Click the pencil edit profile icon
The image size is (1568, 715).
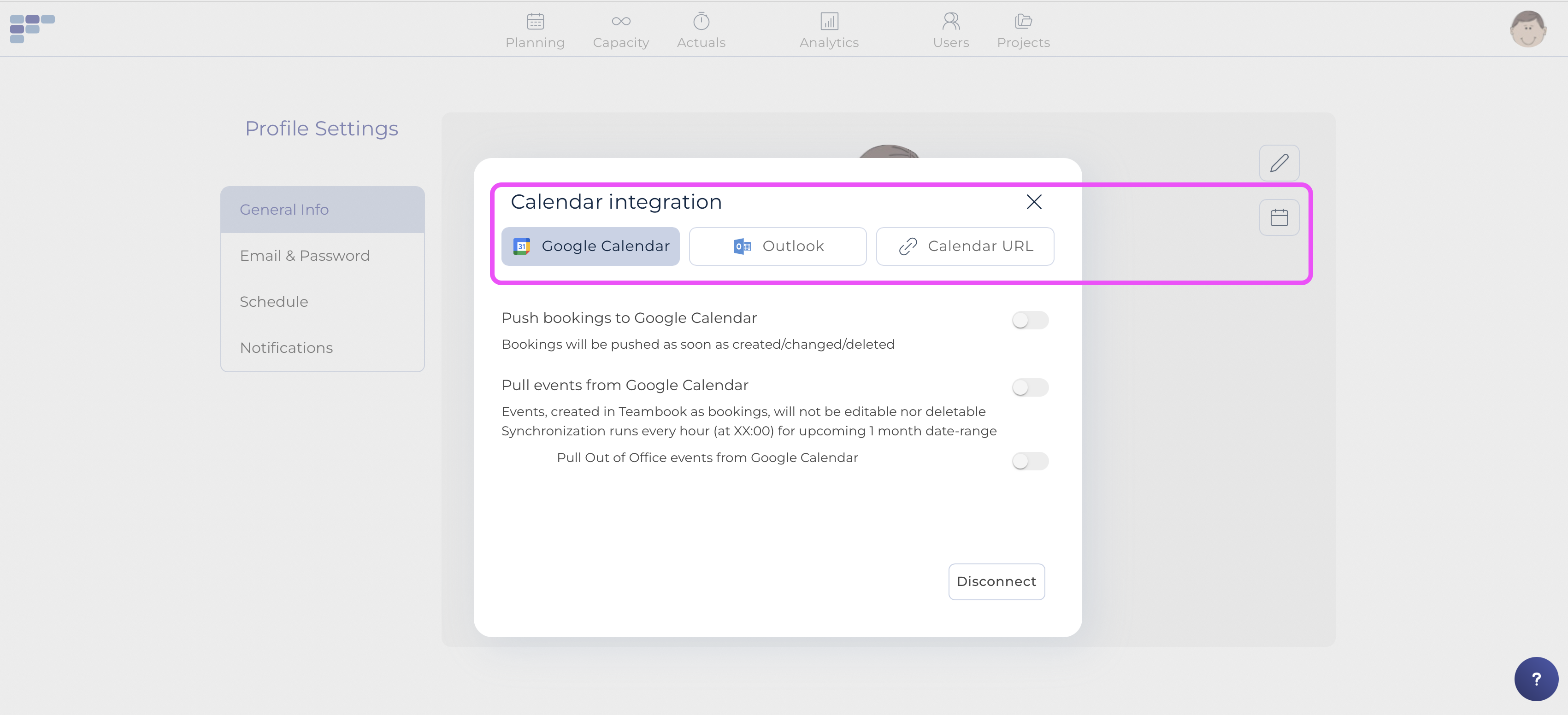[x=1279, y=163]
